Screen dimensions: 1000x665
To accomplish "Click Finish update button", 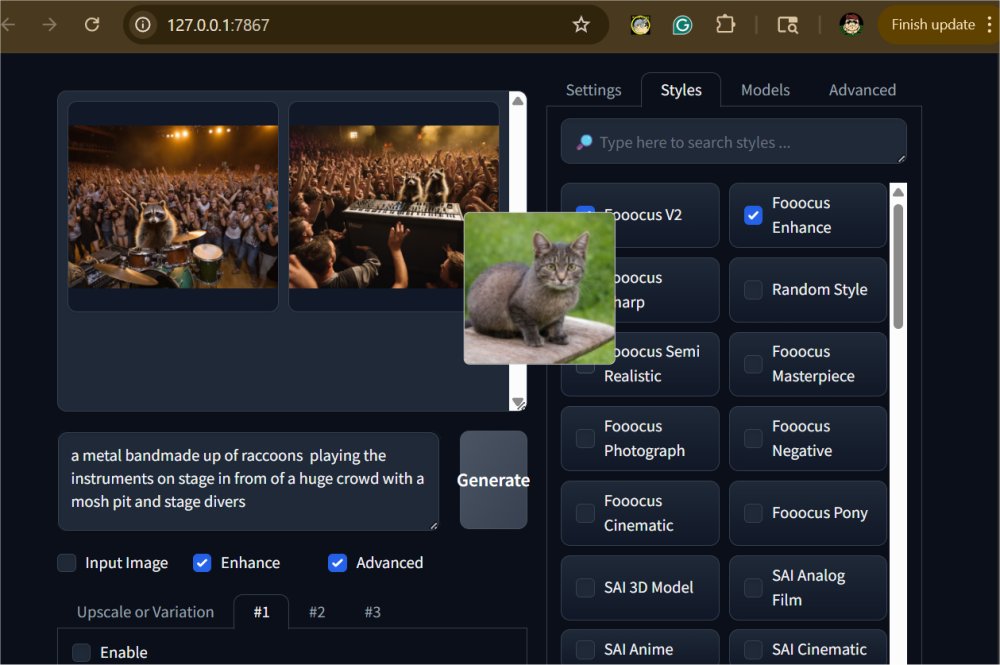I will (932, 25).
